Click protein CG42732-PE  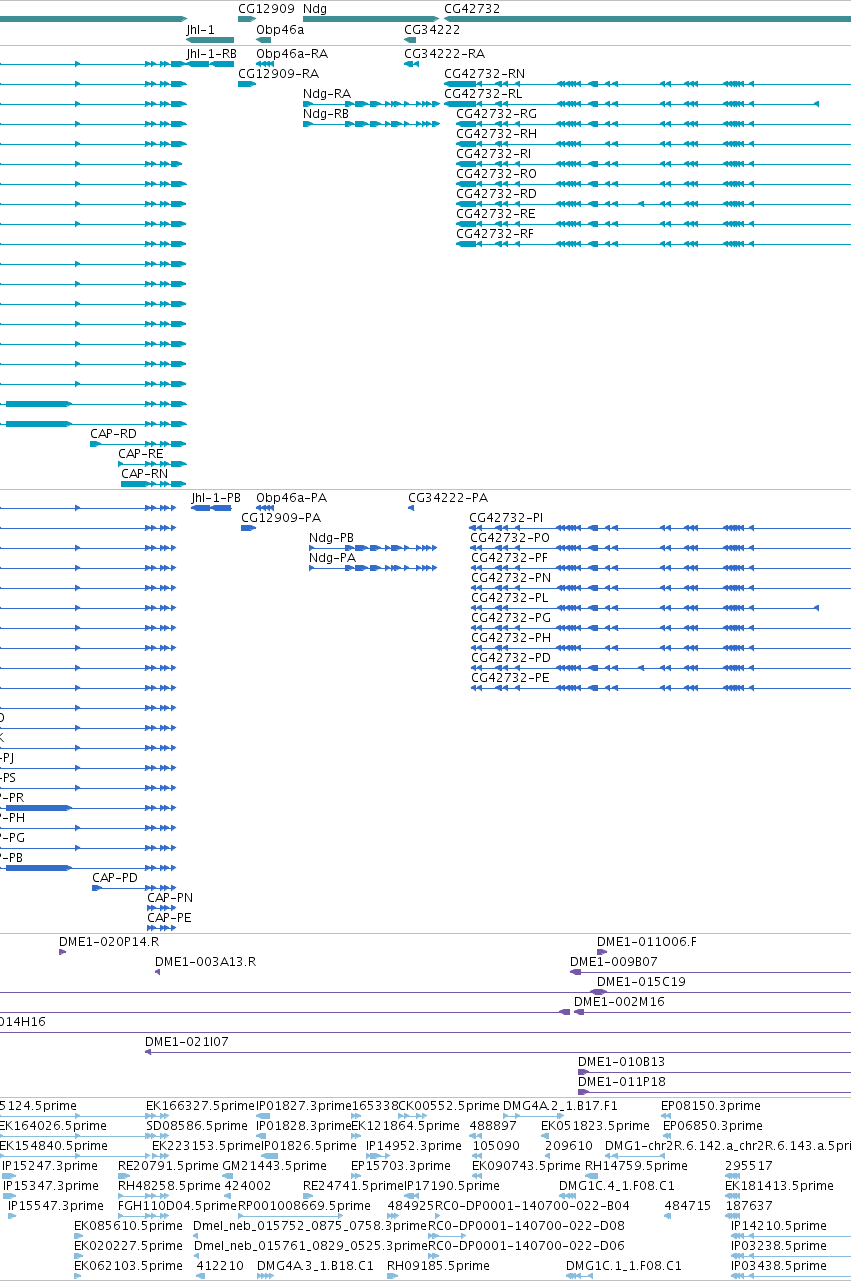(510, 678)
